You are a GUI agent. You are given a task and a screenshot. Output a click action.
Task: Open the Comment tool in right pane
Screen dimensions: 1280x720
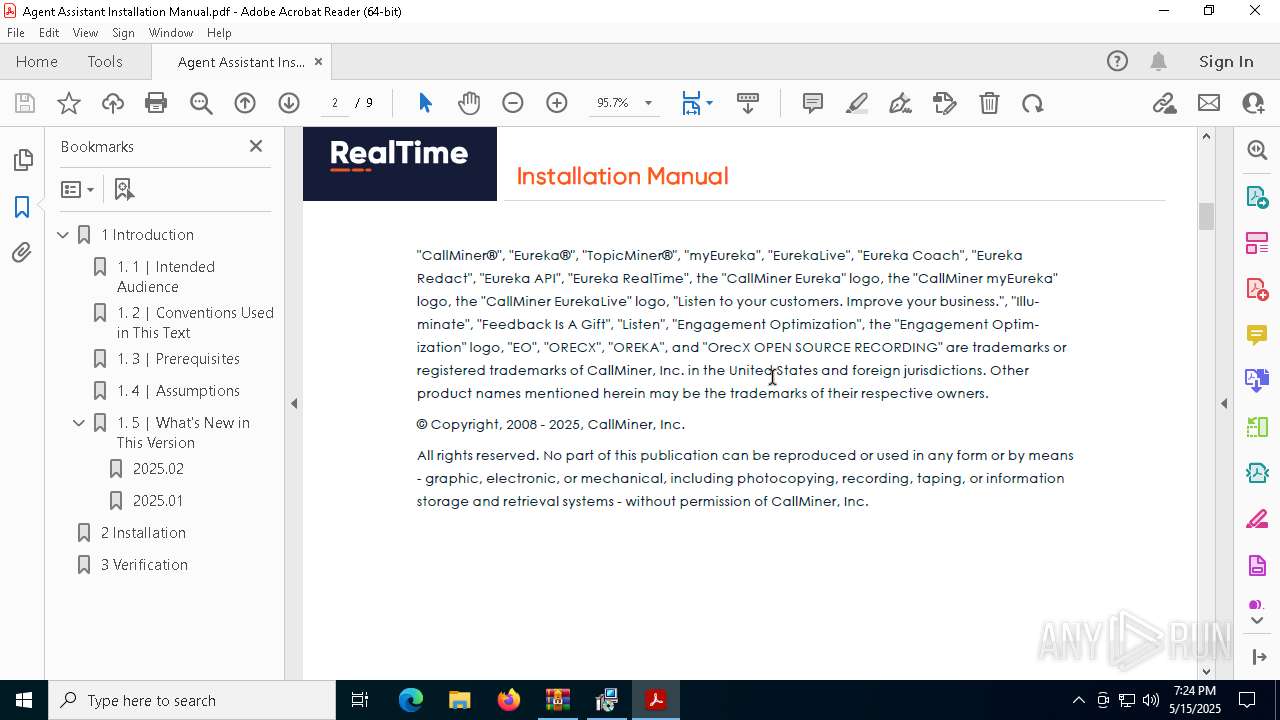[1257, 335]
